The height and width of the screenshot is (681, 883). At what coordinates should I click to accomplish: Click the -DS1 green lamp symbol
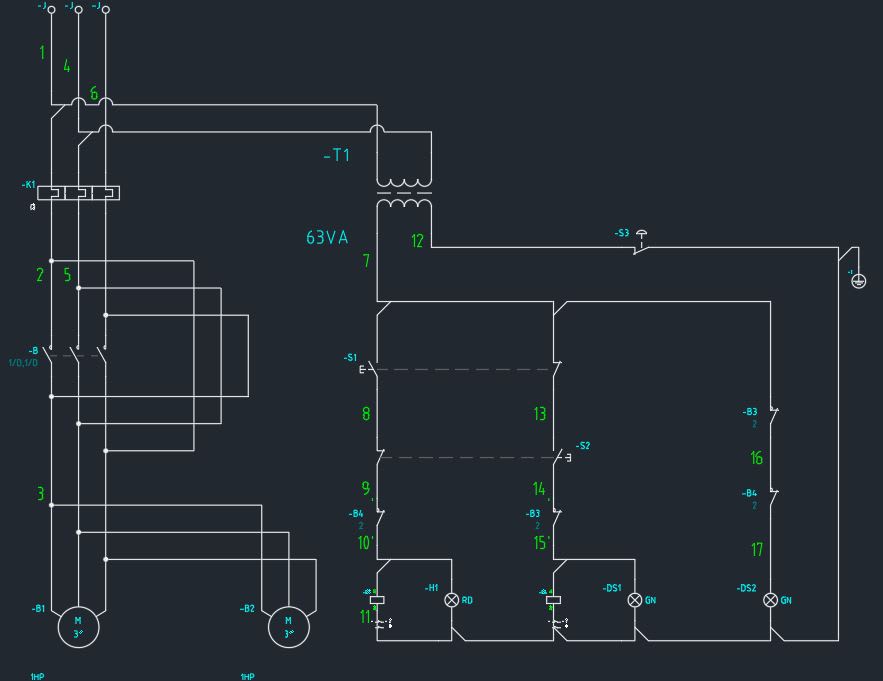pyautogui.click(x=635, y=600)
